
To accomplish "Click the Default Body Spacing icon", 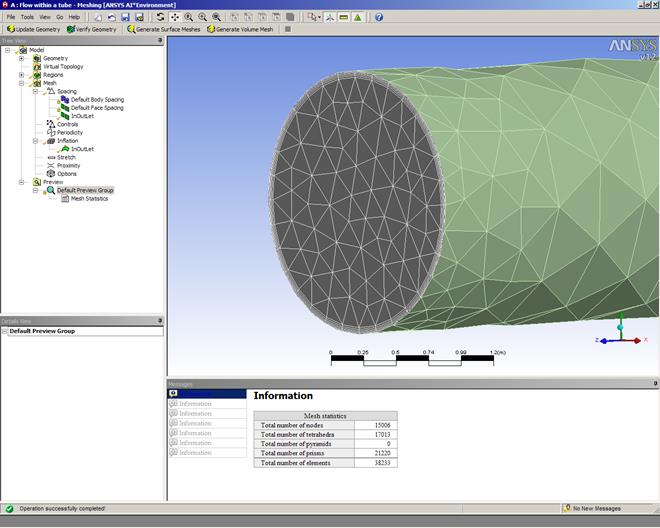I will tap(65, 100).
